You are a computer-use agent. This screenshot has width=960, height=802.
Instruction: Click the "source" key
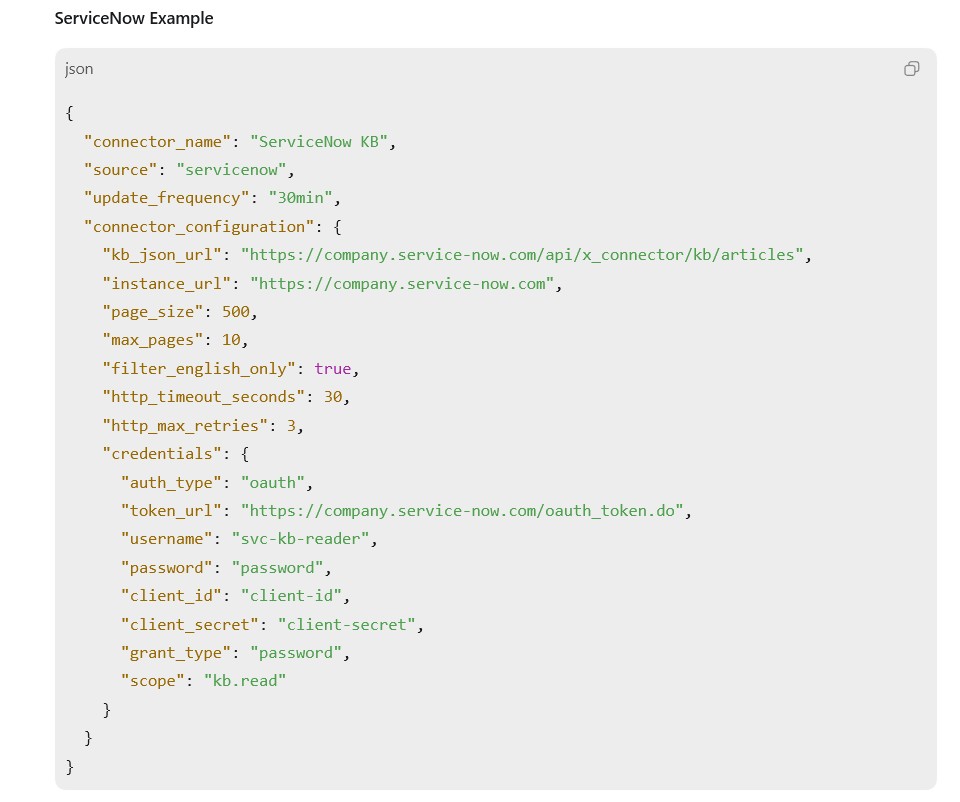coord(121,170)
